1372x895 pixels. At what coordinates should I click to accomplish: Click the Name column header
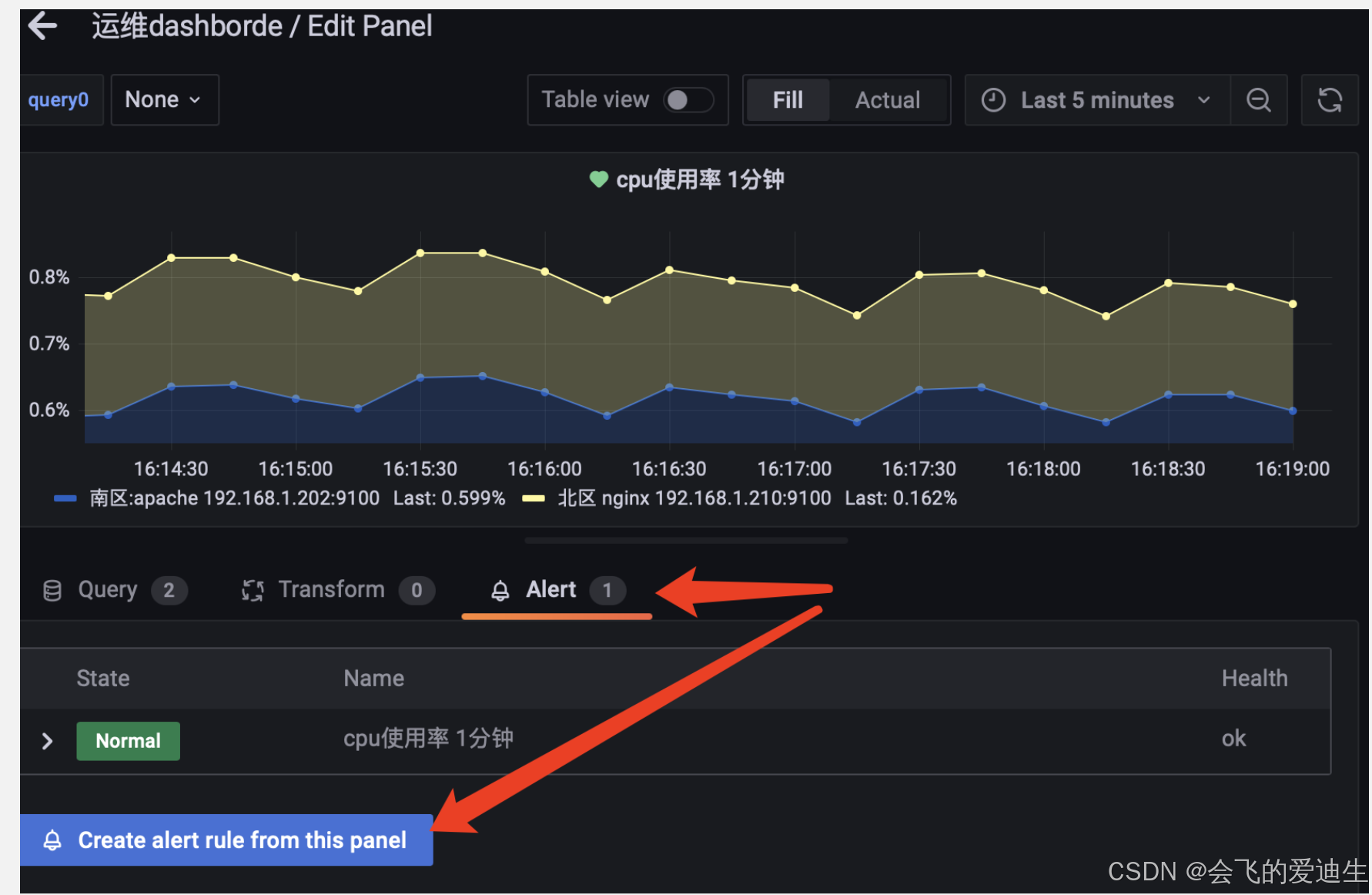[373, 678]
